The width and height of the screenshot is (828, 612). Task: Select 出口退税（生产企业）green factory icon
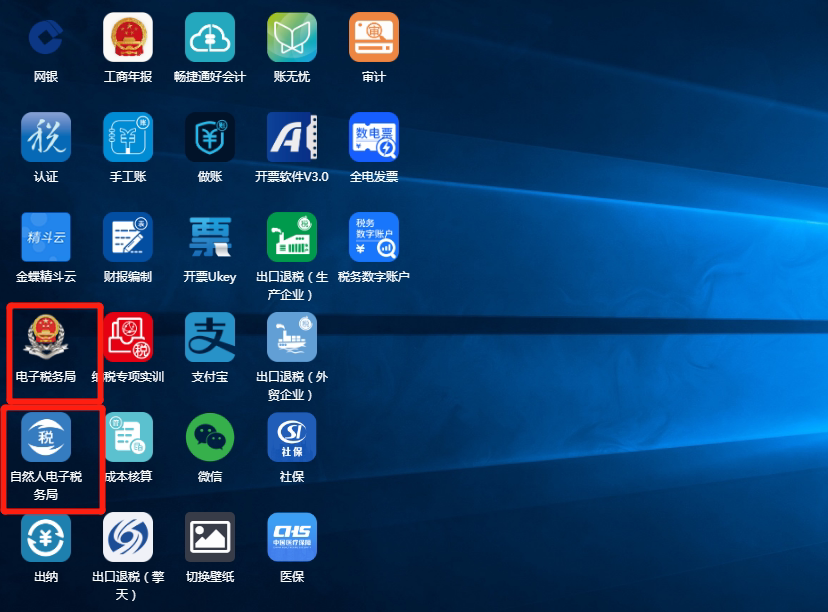click(291, 237)
